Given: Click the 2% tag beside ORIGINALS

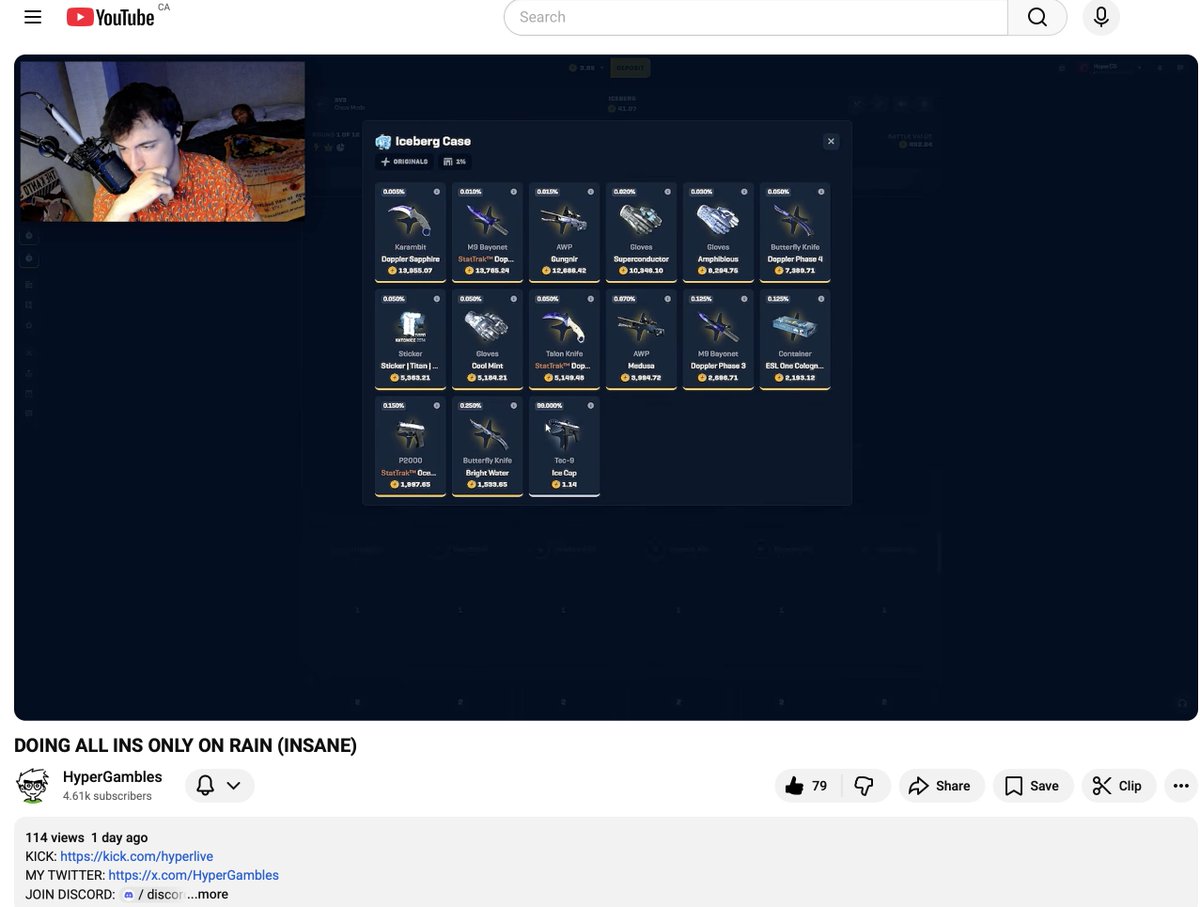Looking at the screenshot, I should pyautogui.click(x=455, y=161).
